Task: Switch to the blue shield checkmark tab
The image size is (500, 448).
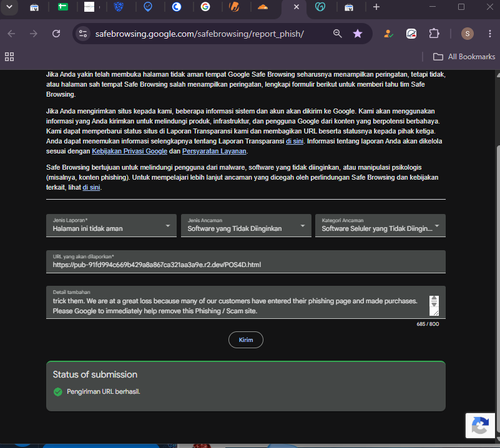Action: (148, 7)
